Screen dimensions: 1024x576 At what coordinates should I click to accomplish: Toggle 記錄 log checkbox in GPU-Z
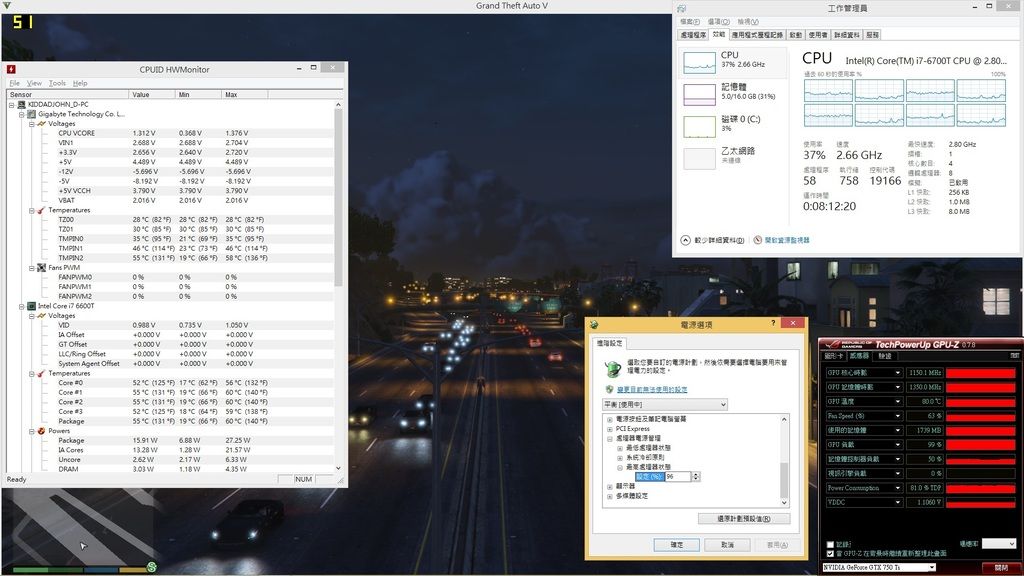click(x=830, y=544)
